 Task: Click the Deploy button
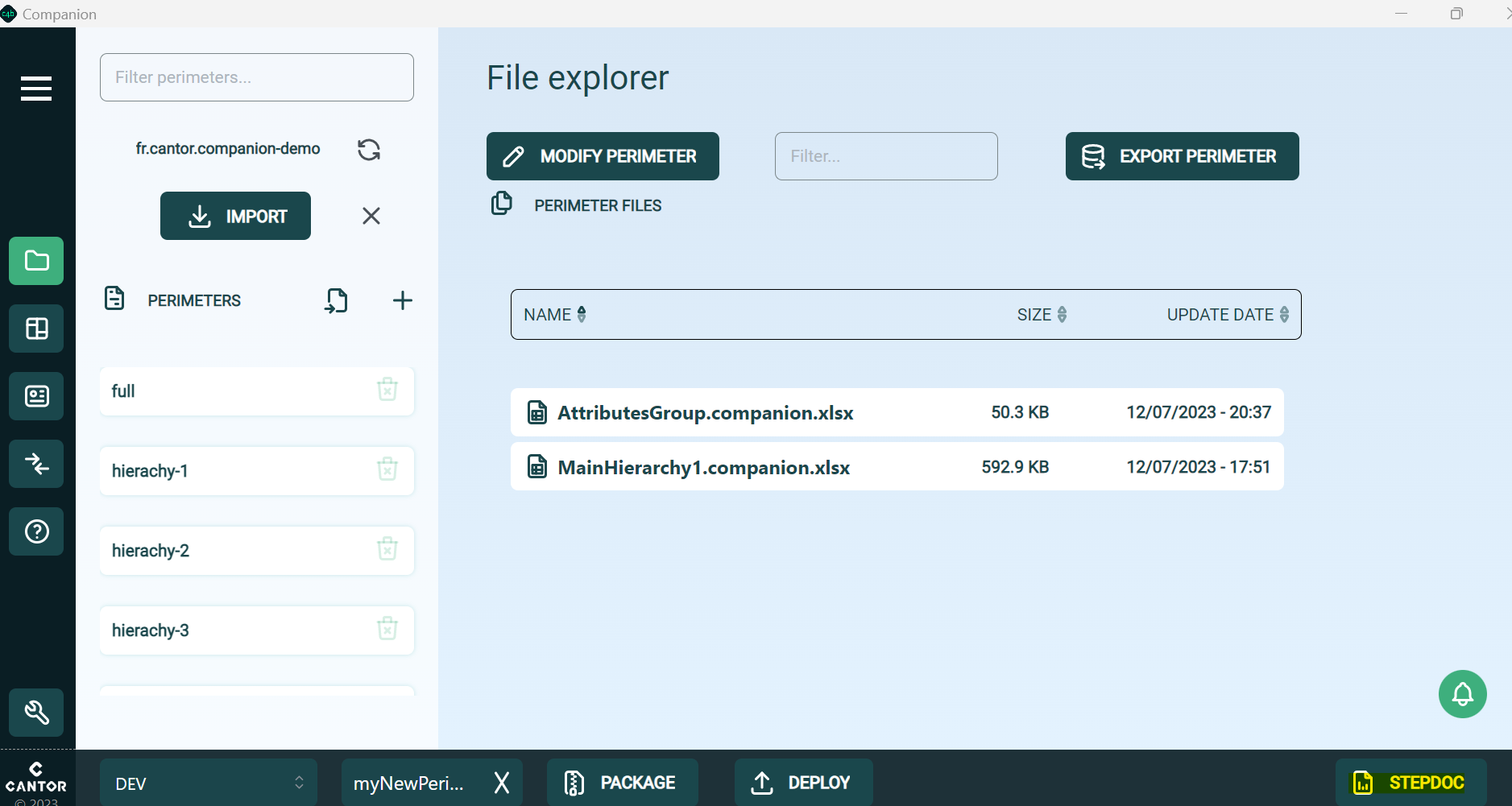(x=803, y=783)
